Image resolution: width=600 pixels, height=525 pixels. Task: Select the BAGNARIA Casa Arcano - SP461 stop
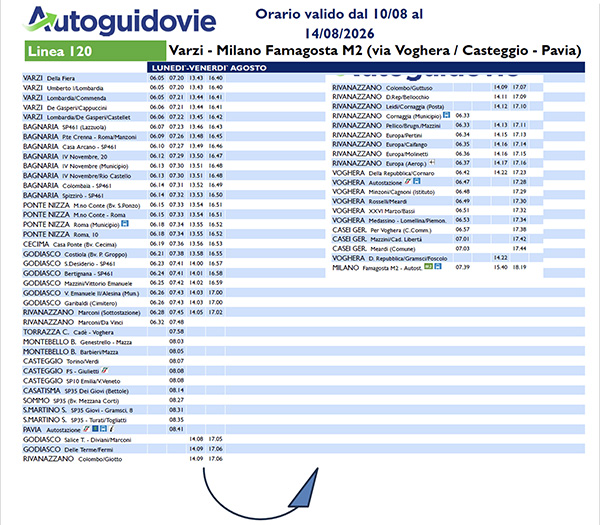[x=70, y=147]
